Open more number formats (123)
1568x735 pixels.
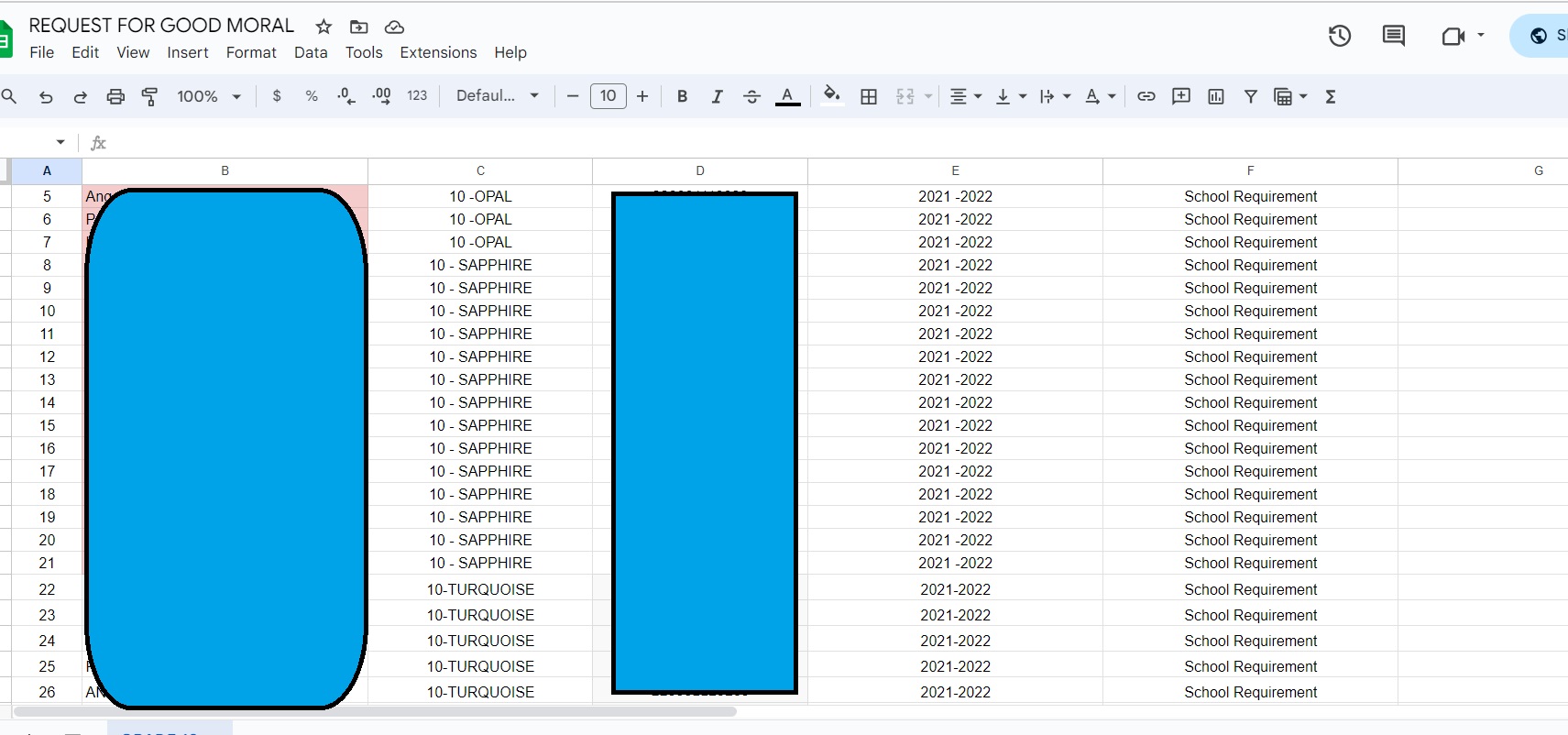pos(417,96)
